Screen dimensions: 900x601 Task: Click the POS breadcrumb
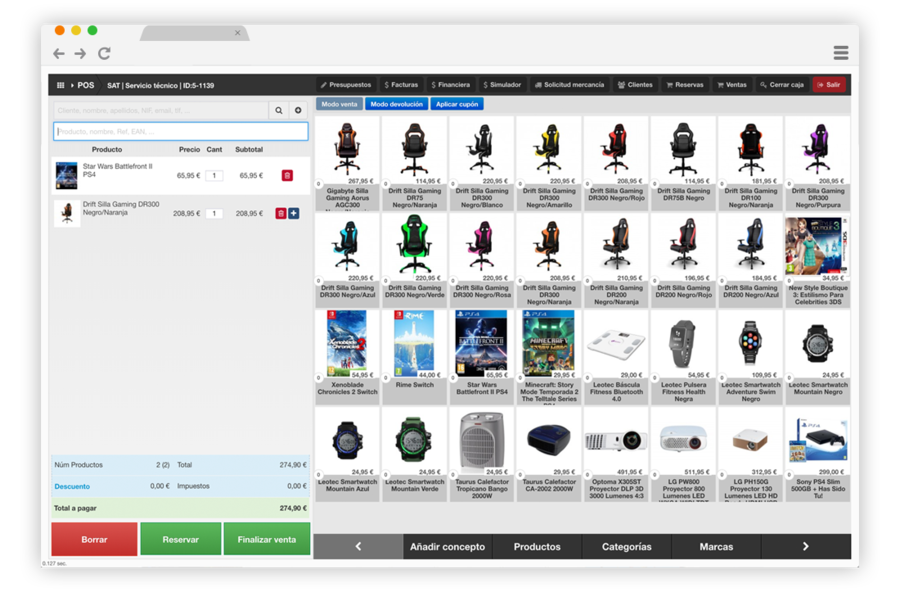[86, 85]
